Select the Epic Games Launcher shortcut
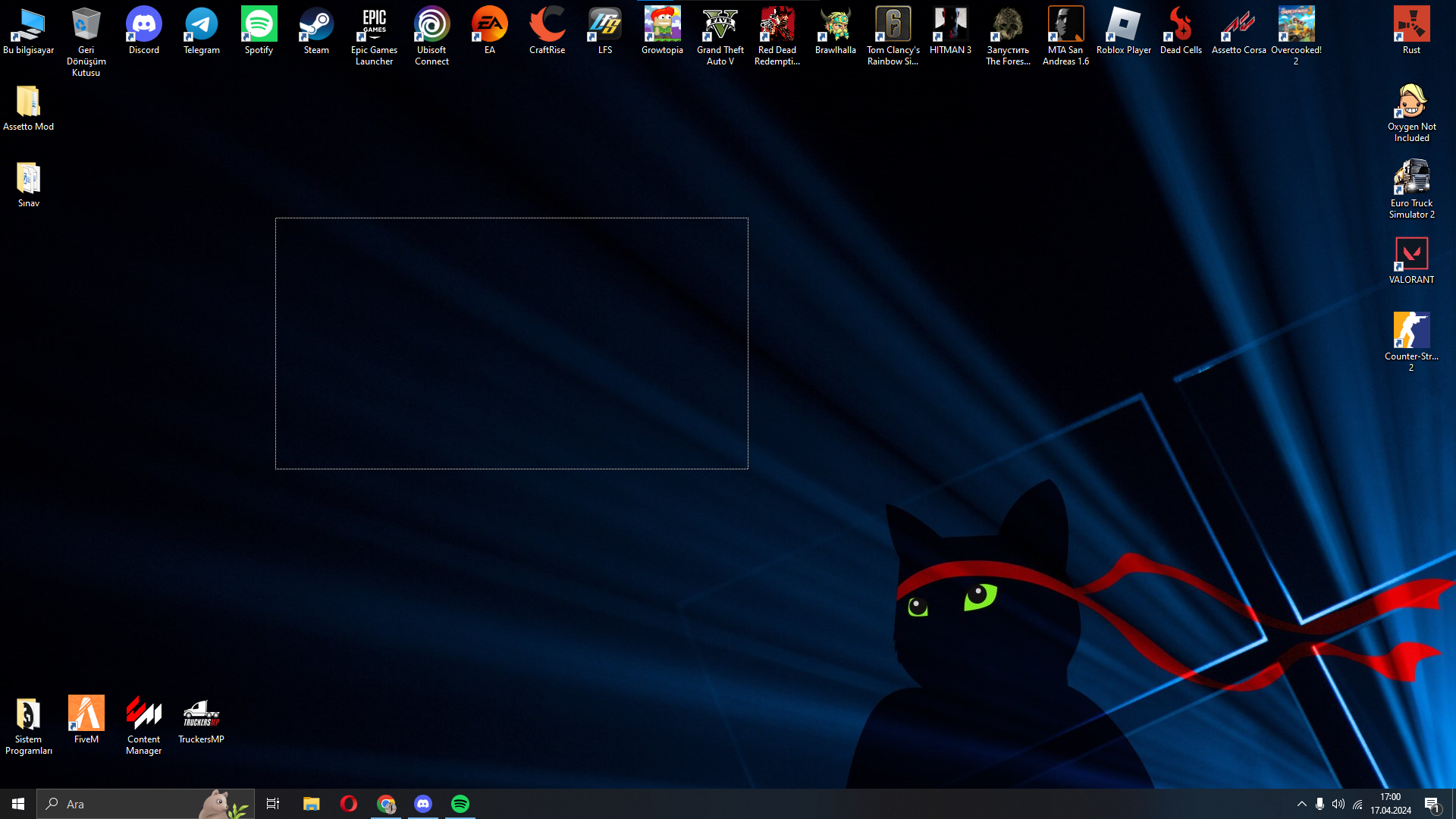Image resolution: width=1456 pixels, height=819 pixels. pyautogui.click(x=375, y=36)
